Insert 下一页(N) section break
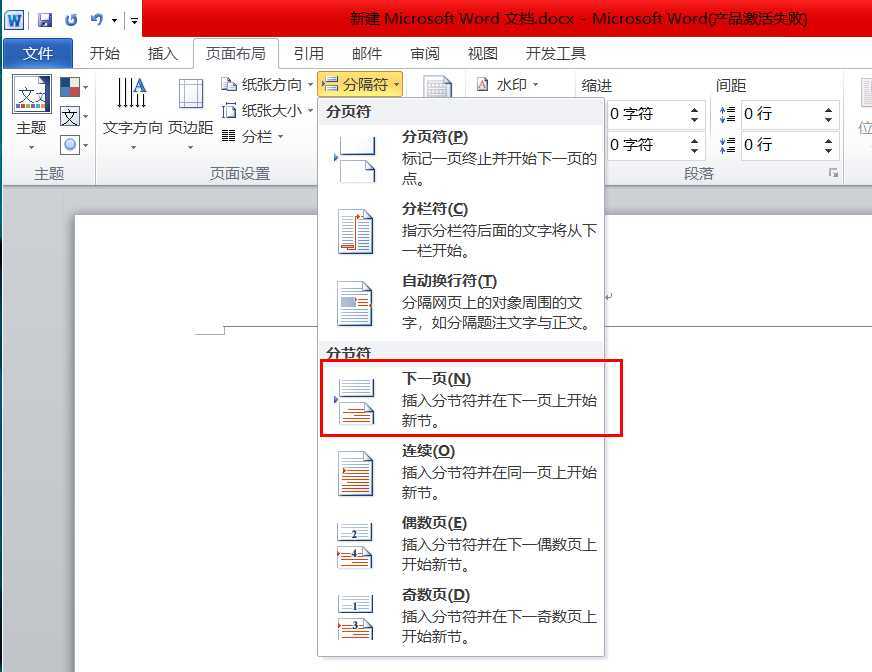The width and height of the screenshot is (872, 672). 461,399
